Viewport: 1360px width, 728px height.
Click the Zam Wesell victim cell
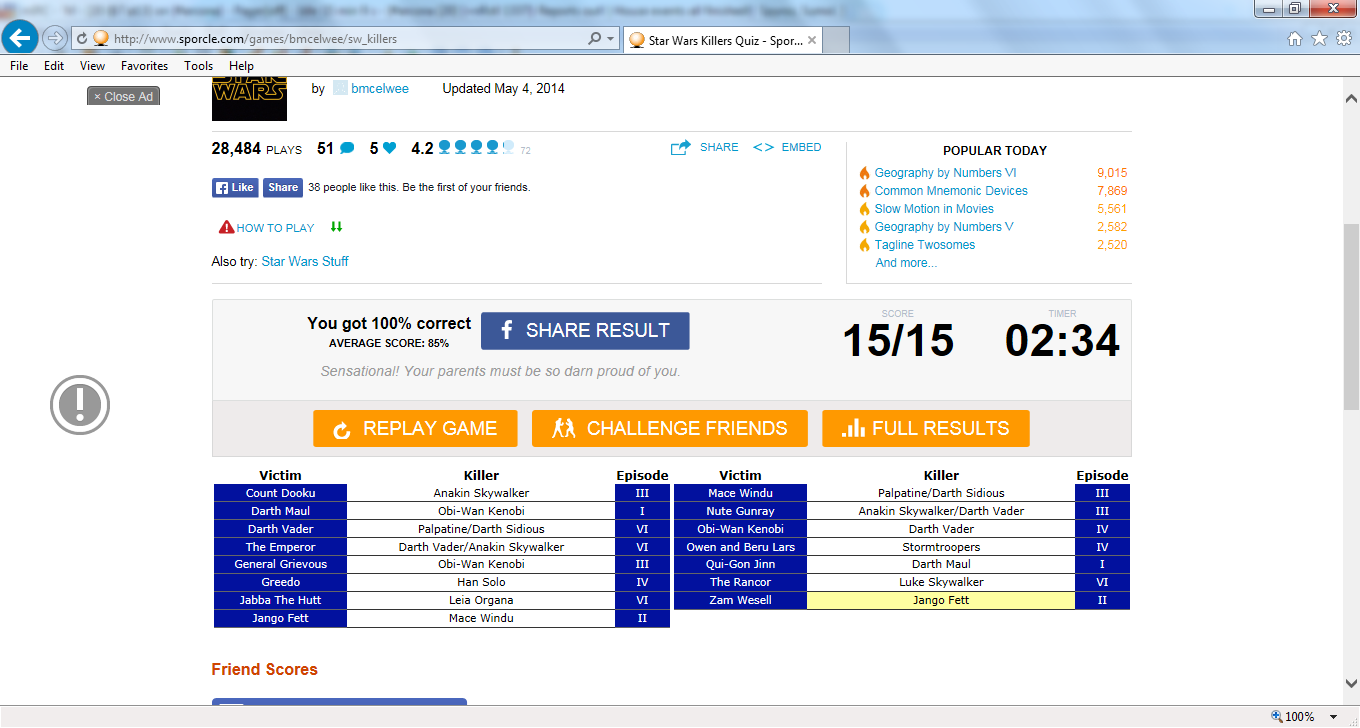(740, 600)
